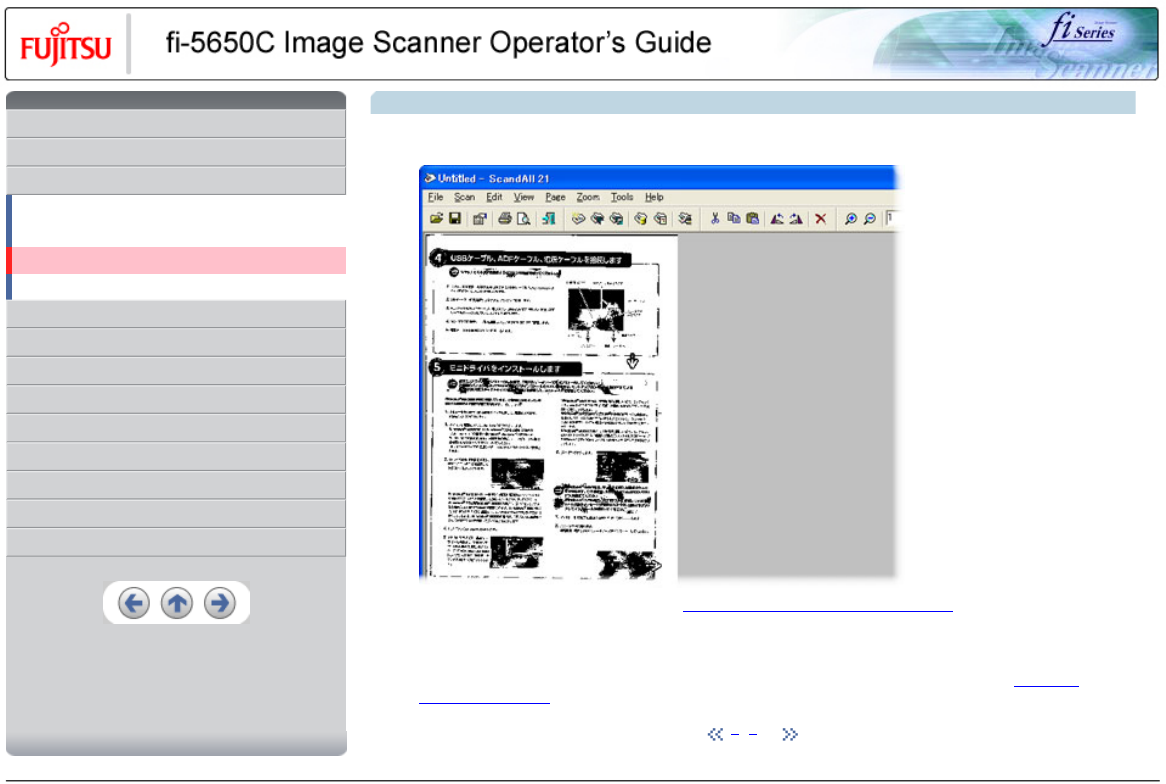This screenshot has width=1166, height=784.
Task: Click the Copy icon in ScandAll toolbar
Action: pyautogui.click(x=733, y=219)
